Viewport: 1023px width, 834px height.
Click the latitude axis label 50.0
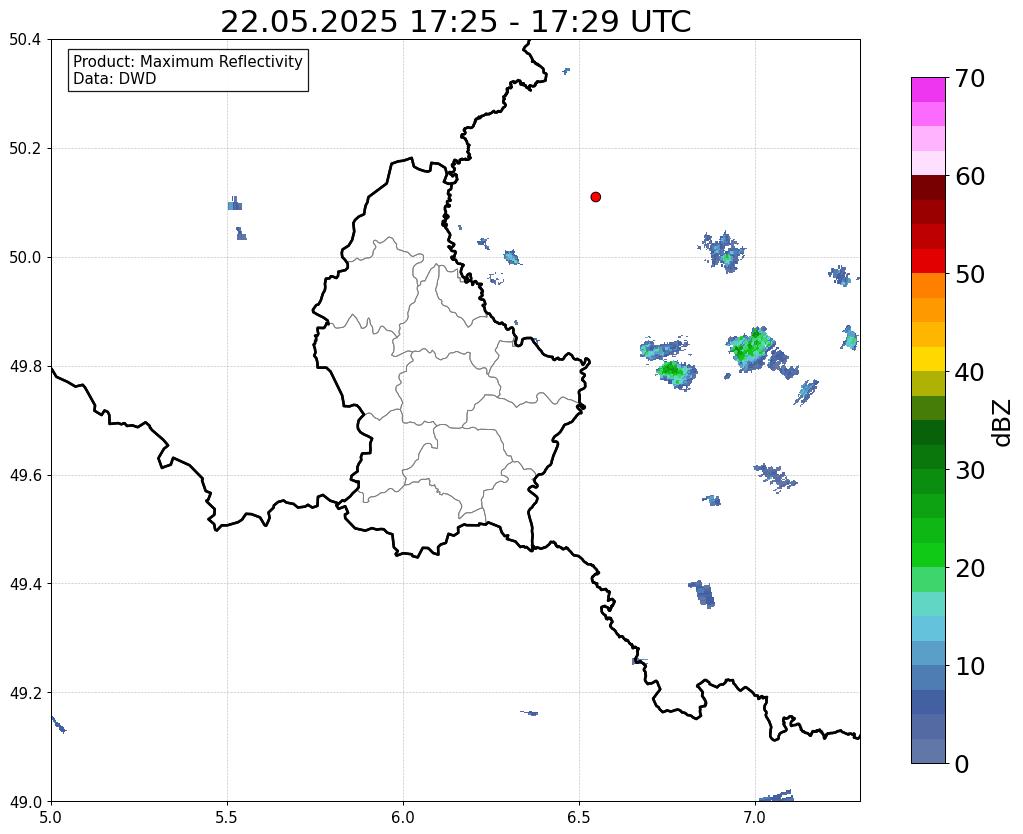[x=25, y=257]
